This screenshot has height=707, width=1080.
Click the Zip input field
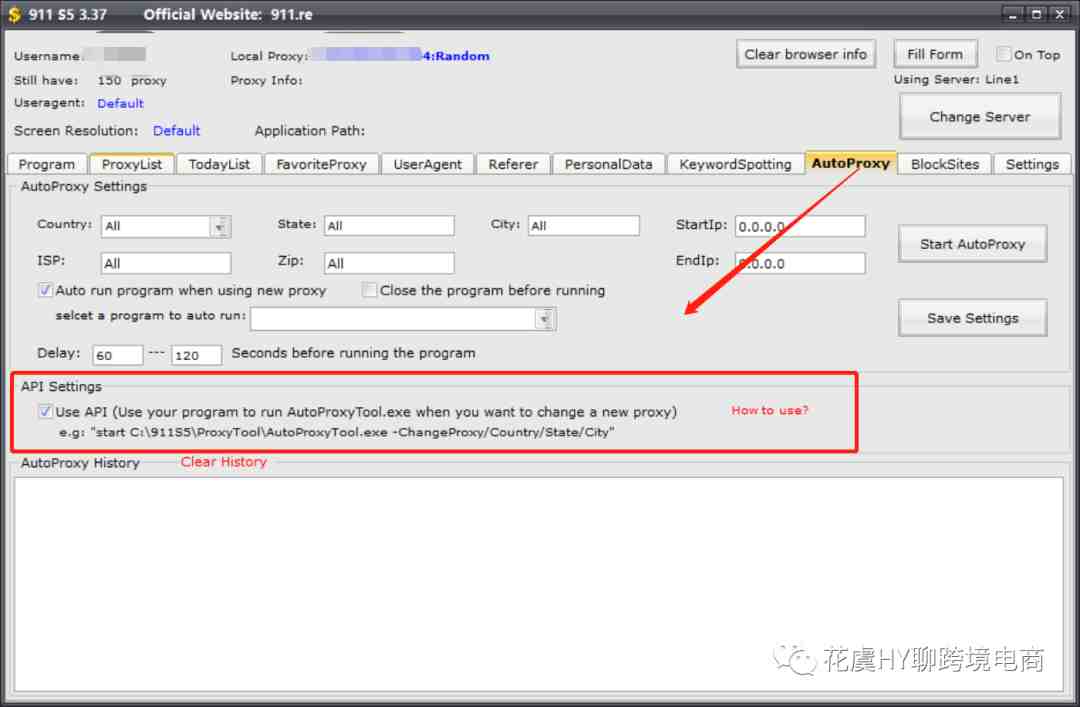tap(389, 263)
